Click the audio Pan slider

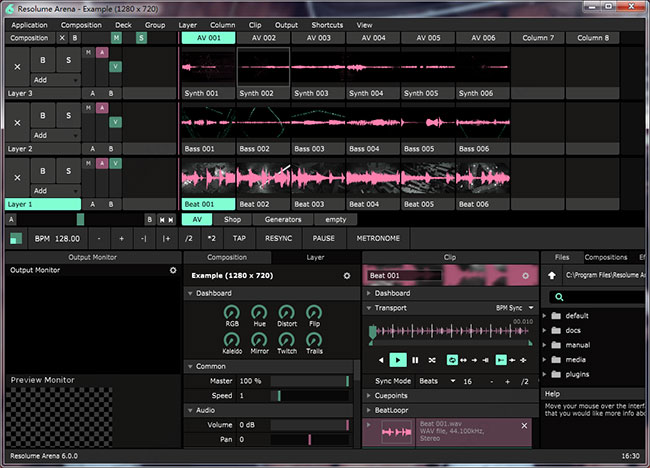point(310,439)
